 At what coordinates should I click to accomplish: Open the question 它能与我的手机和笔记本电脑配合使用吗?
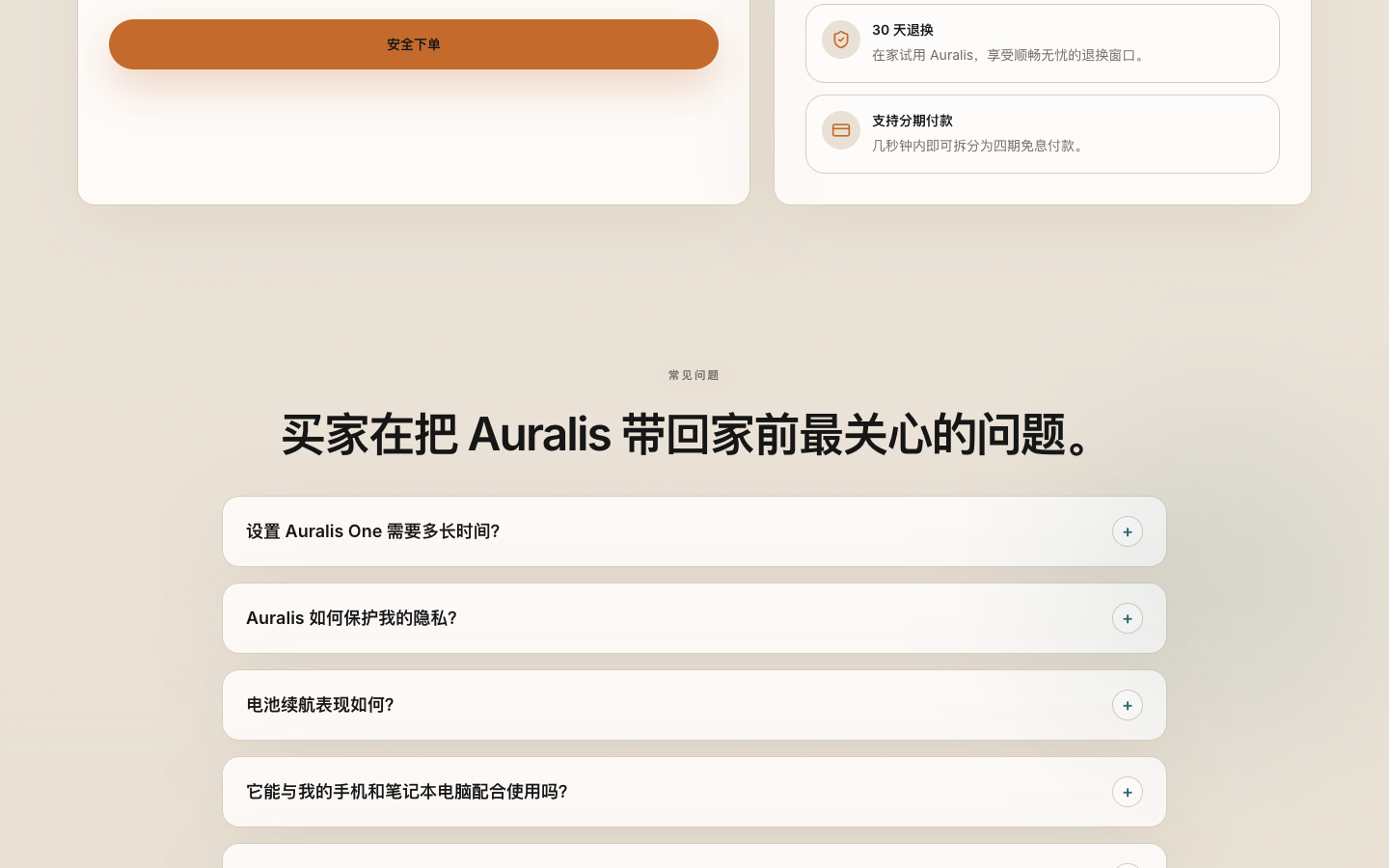point(694,792)
